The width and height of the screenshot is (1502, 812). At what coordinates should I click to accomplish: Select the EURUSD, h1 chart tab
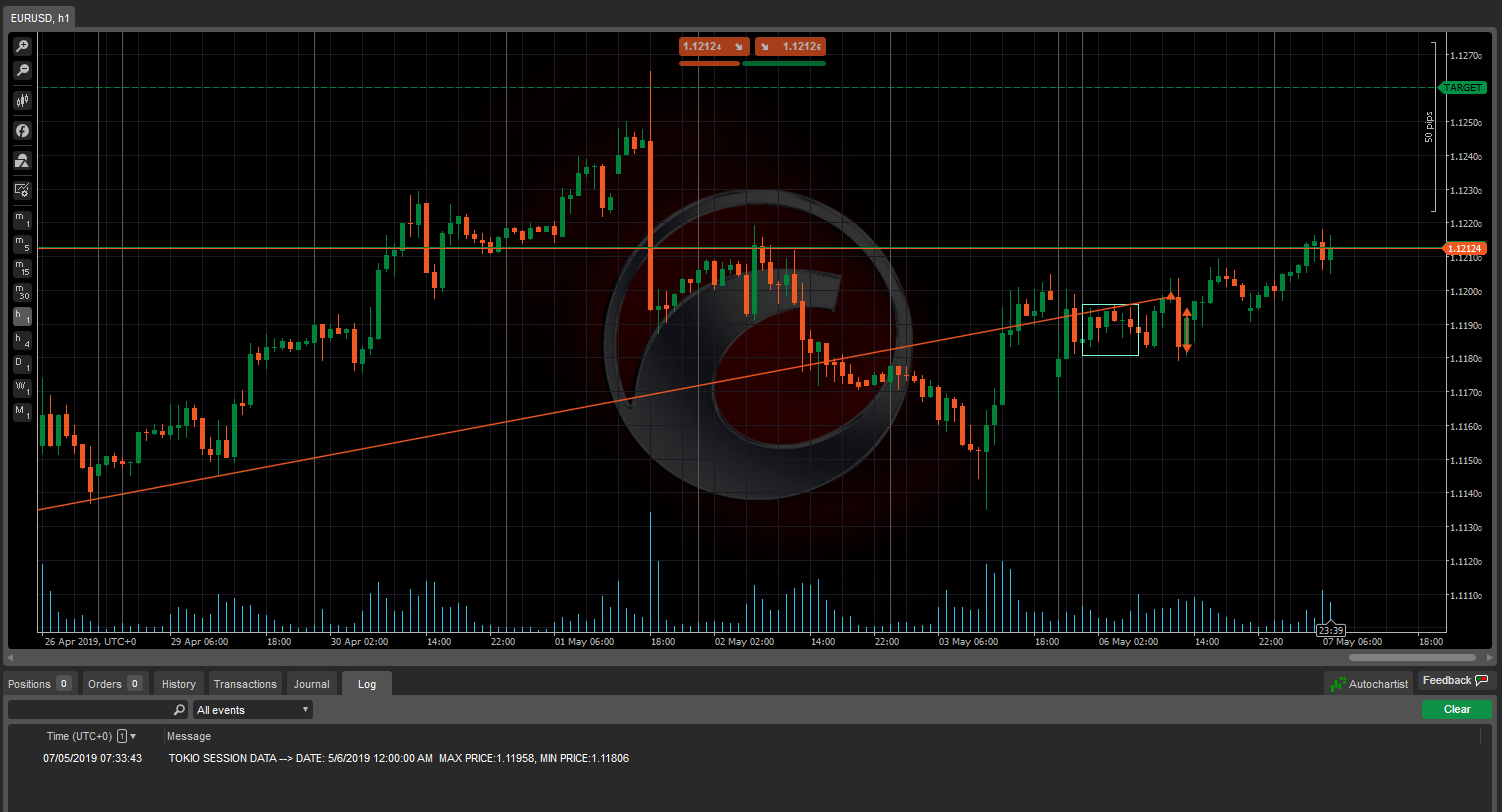(40, 18)
